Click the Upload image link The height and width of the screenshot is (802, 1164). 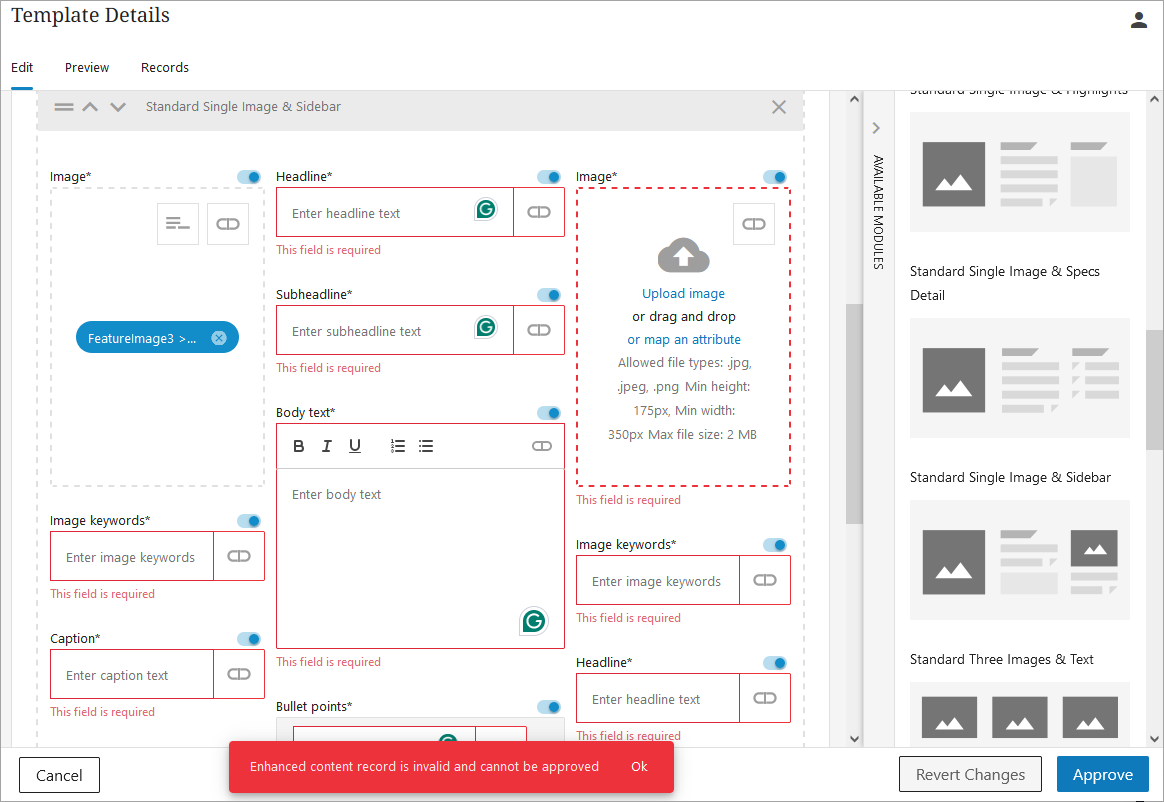pyautogui.click(x=683, y=294)
